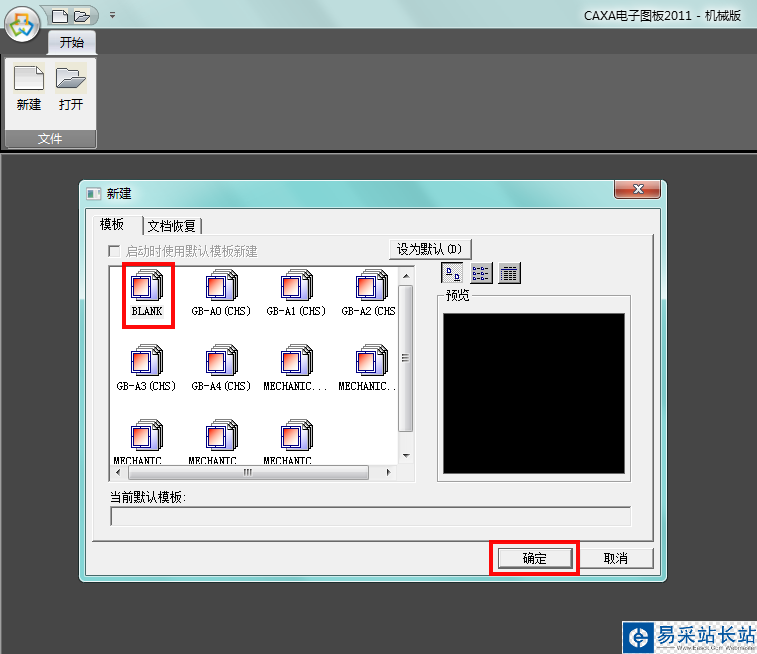Confirm with the 确定 button
The width and height of the screenshot is (757, 654).
(x=534, y=558)
